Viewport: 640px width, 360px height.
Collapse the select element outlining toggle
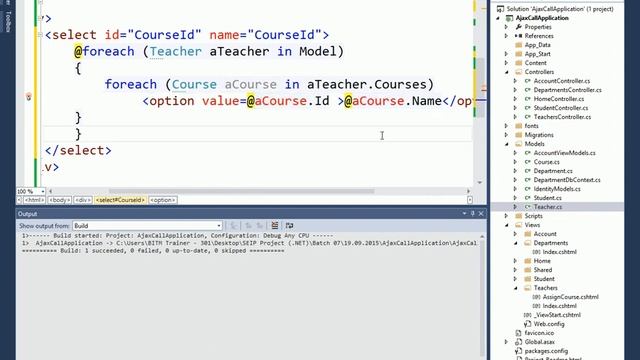coord(40,35)
